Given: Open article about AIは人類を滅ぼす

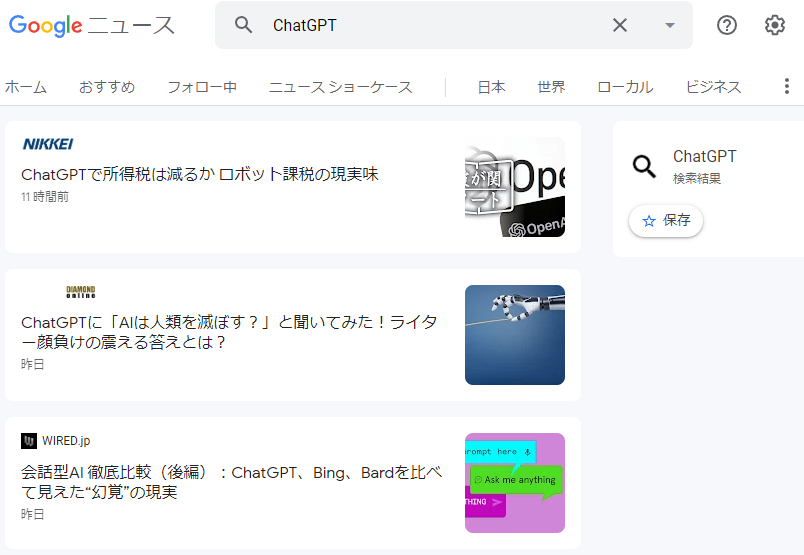Looking at the screenshot, I should coord(229,332).
